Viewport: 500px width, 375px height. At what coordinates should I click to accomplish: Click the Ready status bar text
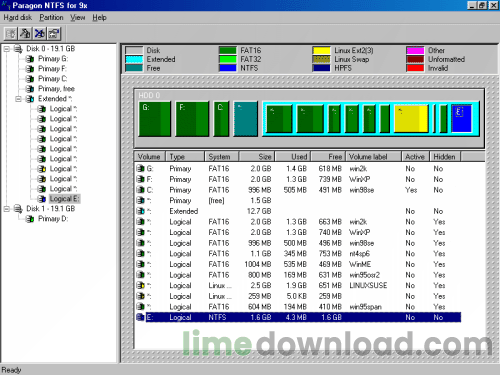tap(11, 370)
